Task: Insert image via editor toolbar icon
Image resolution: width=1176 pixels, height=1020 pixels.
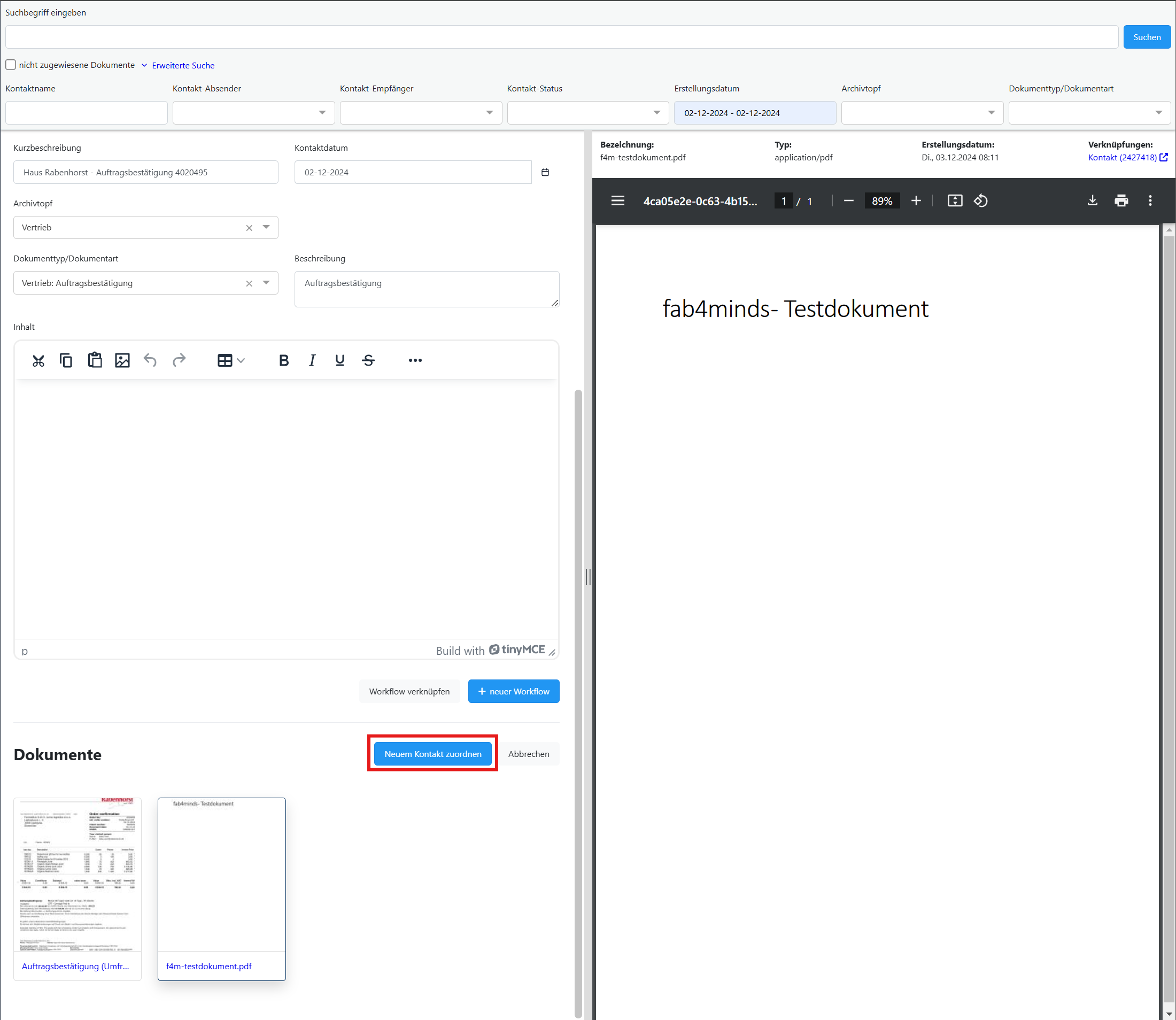Action: [122, 360]
